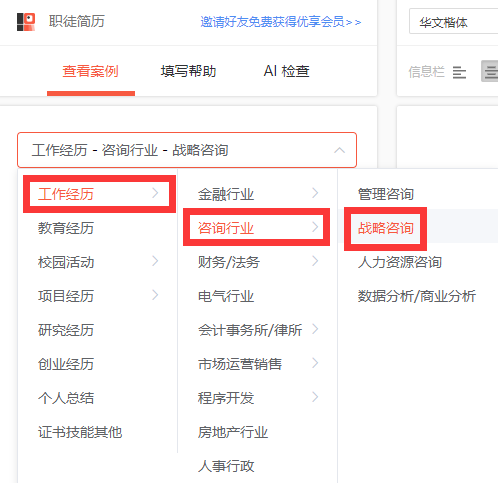
Task: Expand the 工作经历 chevron arrow
Action: (x=155, y=193)
